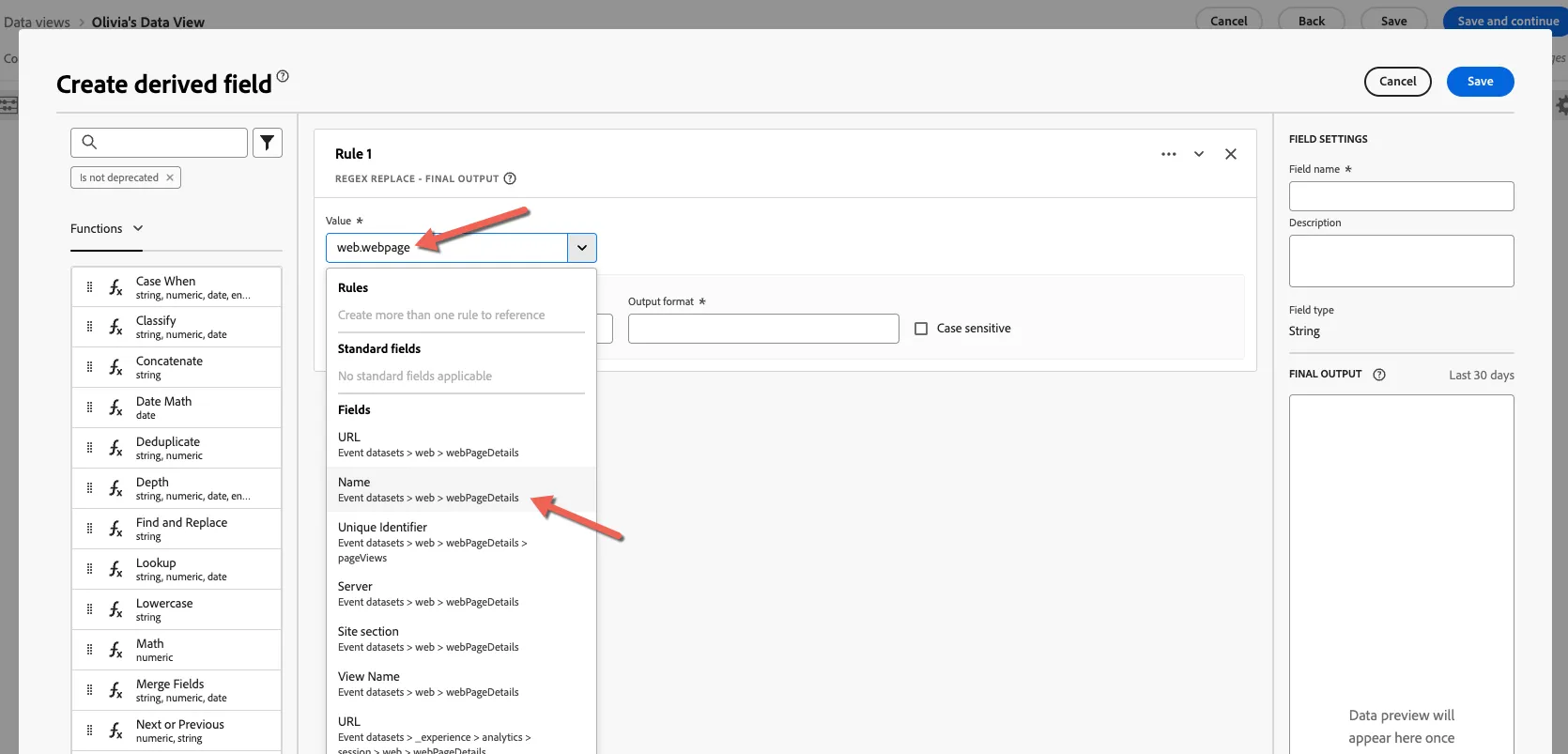Click Save in the derived field dialog
Image resolution: width=1568 pixels, height=754 pixels.
[1480, 82]
